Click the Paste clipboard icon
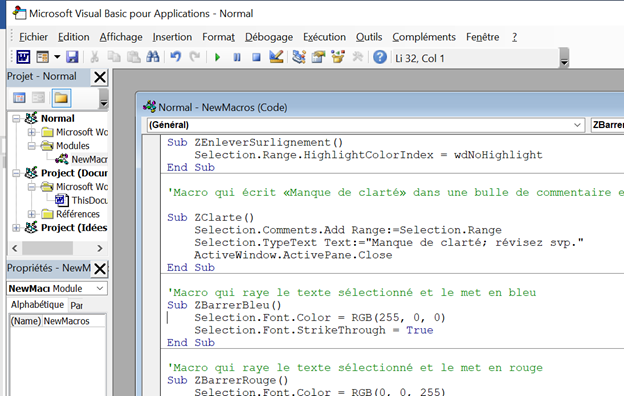This screenshot has height=396, width=624. [x=133, y=57]
